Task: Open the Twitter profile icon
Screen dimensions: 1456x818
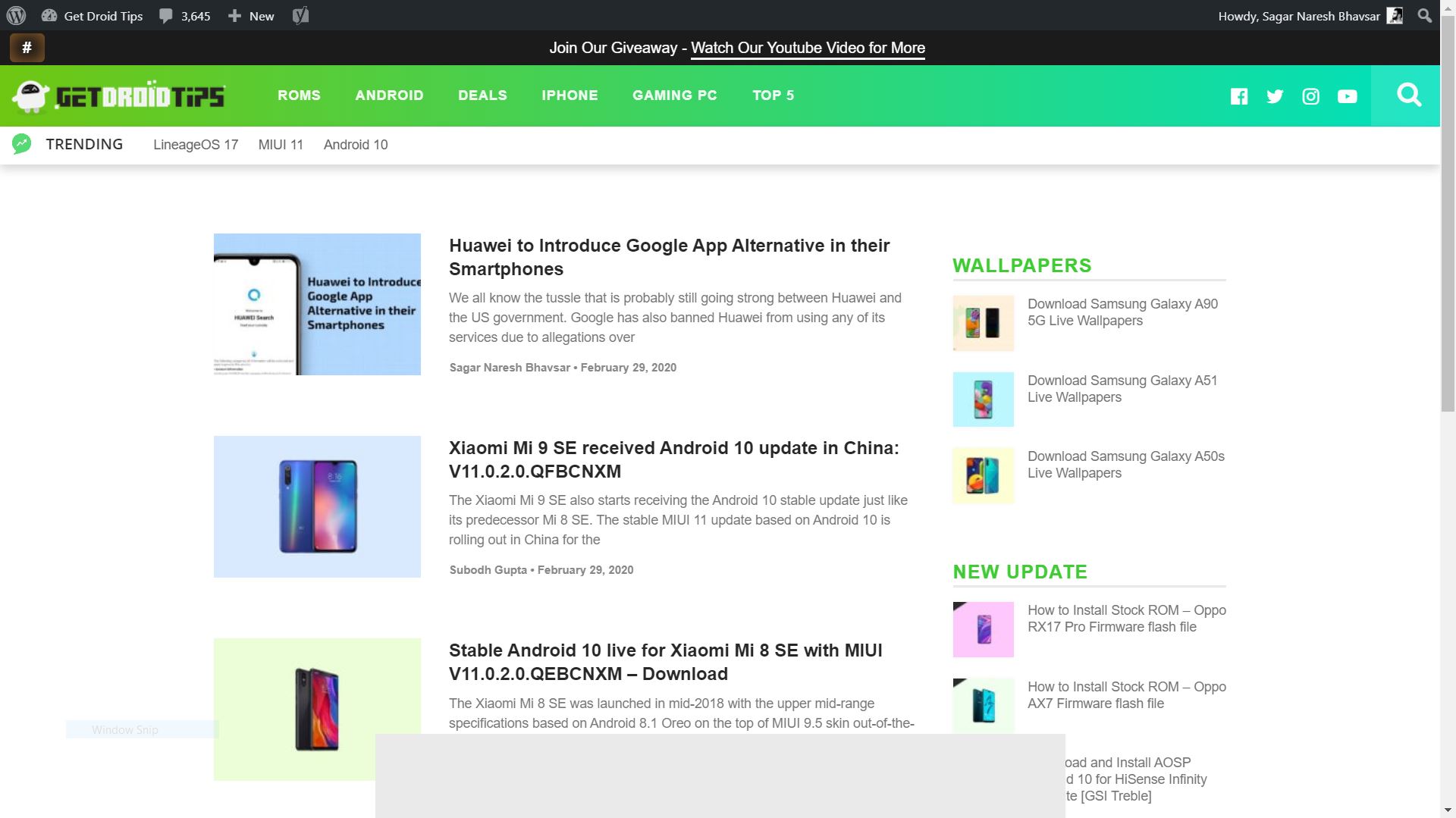Action: 1275,96
